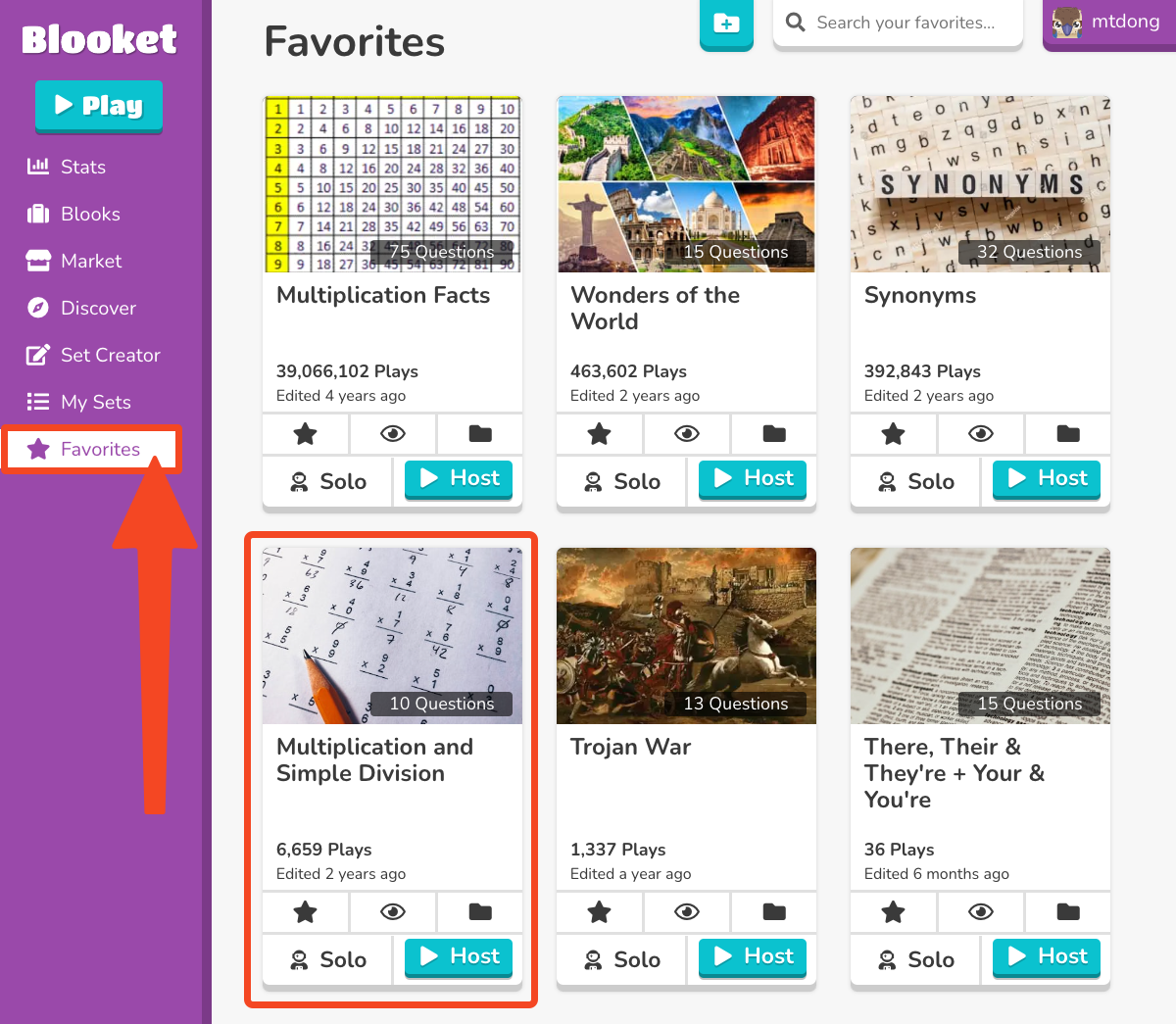The image size is (1176, 1024).
Task: Show a preview of the Trojan War questions
Action: (687, 911)
